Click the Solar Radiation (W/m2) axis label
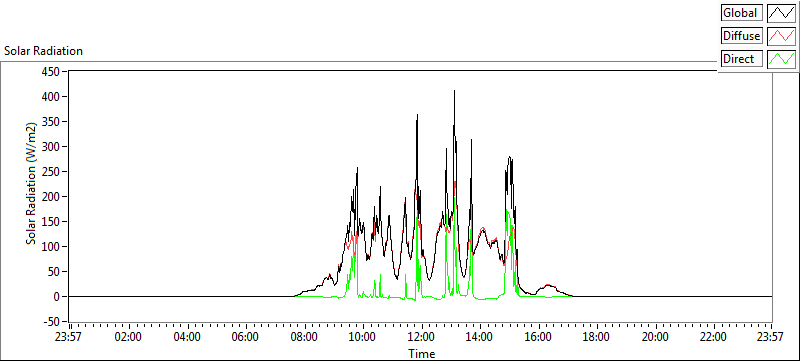 pos(32,183)
